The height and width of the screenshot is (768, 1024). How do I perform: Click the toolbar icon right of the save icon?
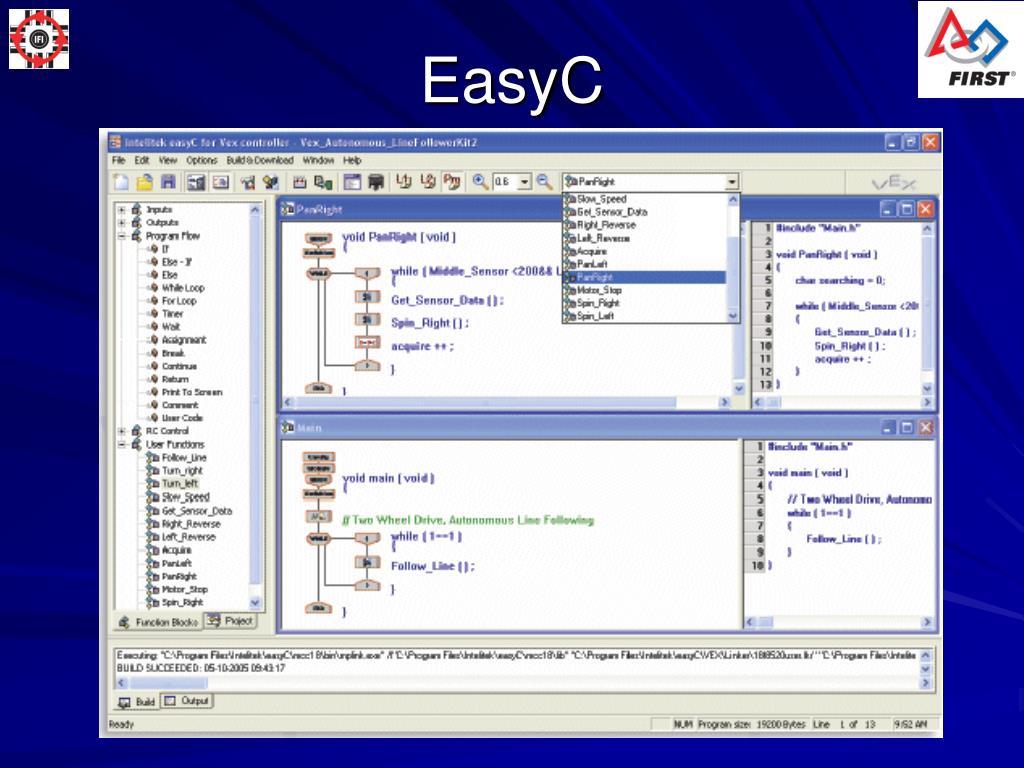pyautogui.click(x=196, y=182)
